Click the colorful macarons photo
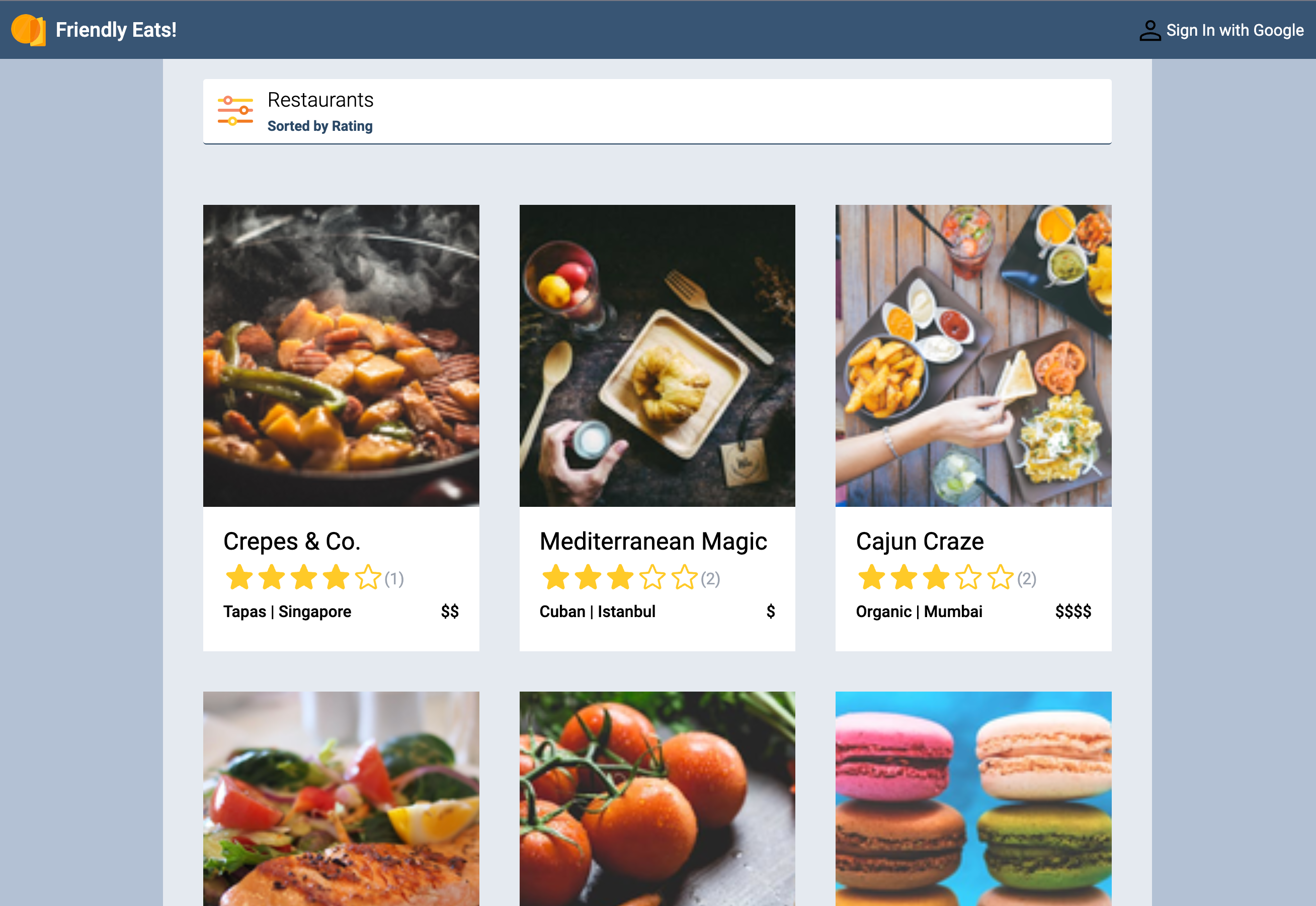The width and height of the screenshot is (1316, 906). click(x=973, y=799)
